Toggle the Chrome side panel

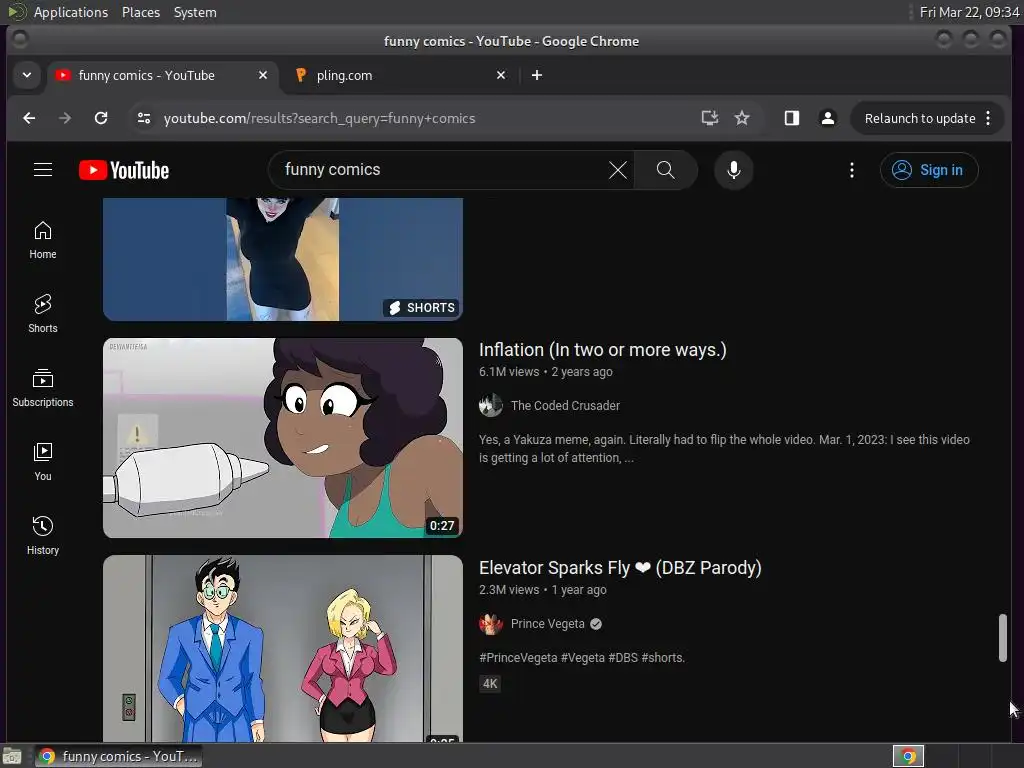(792, 118)
